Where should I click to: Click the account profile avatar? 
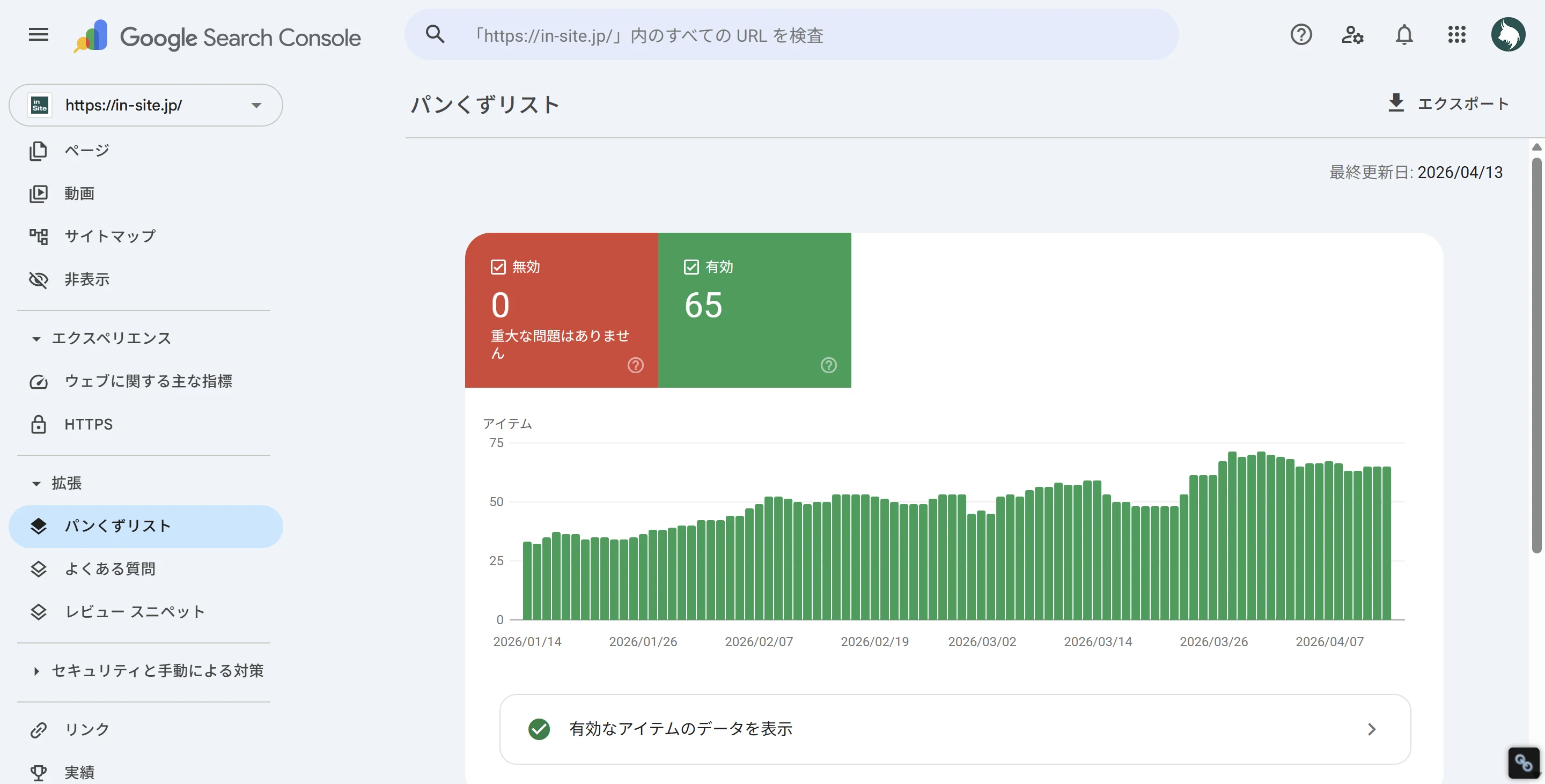pyautogui.click(x=1509, y=34)
